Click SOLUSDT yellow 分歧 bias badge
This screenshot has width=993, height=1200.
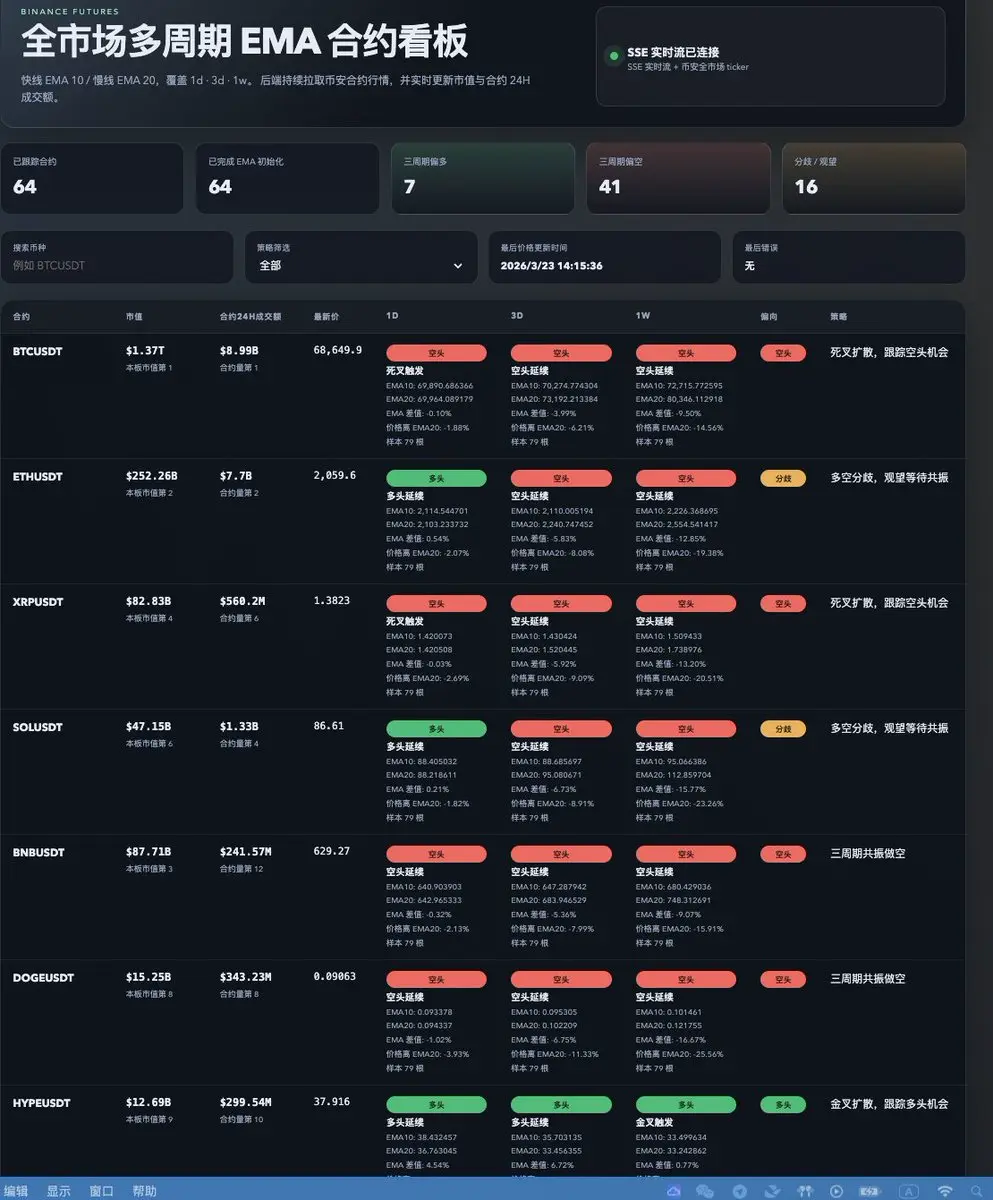click(x=783, y=729)
